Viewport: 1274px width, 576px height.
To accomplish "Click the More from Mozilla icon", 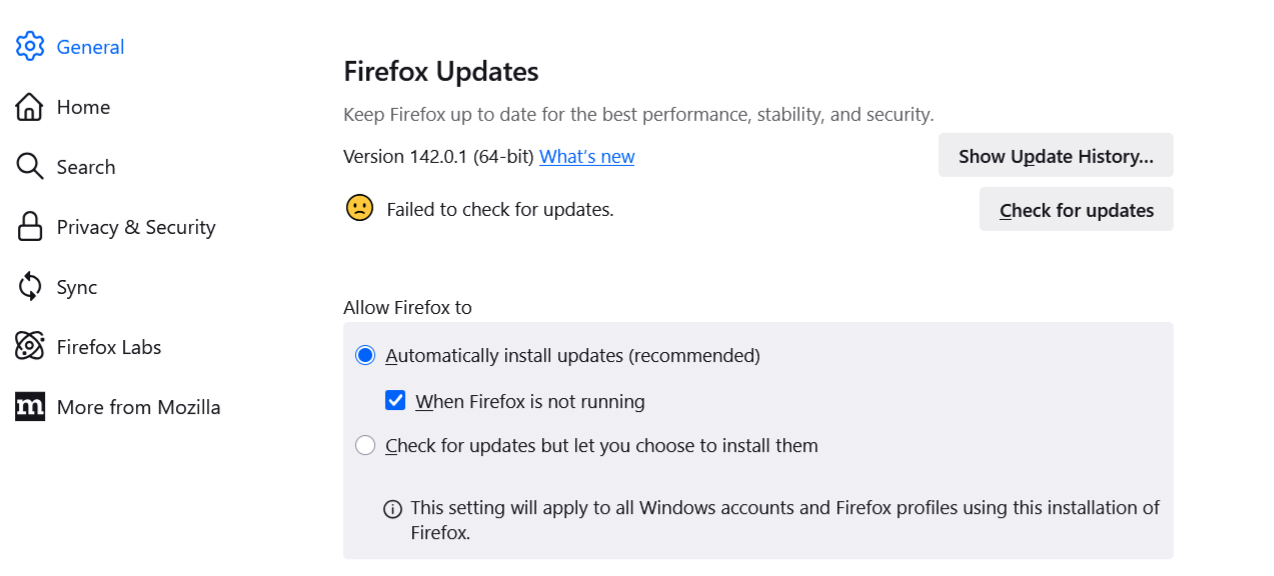I will pos(30,407).
